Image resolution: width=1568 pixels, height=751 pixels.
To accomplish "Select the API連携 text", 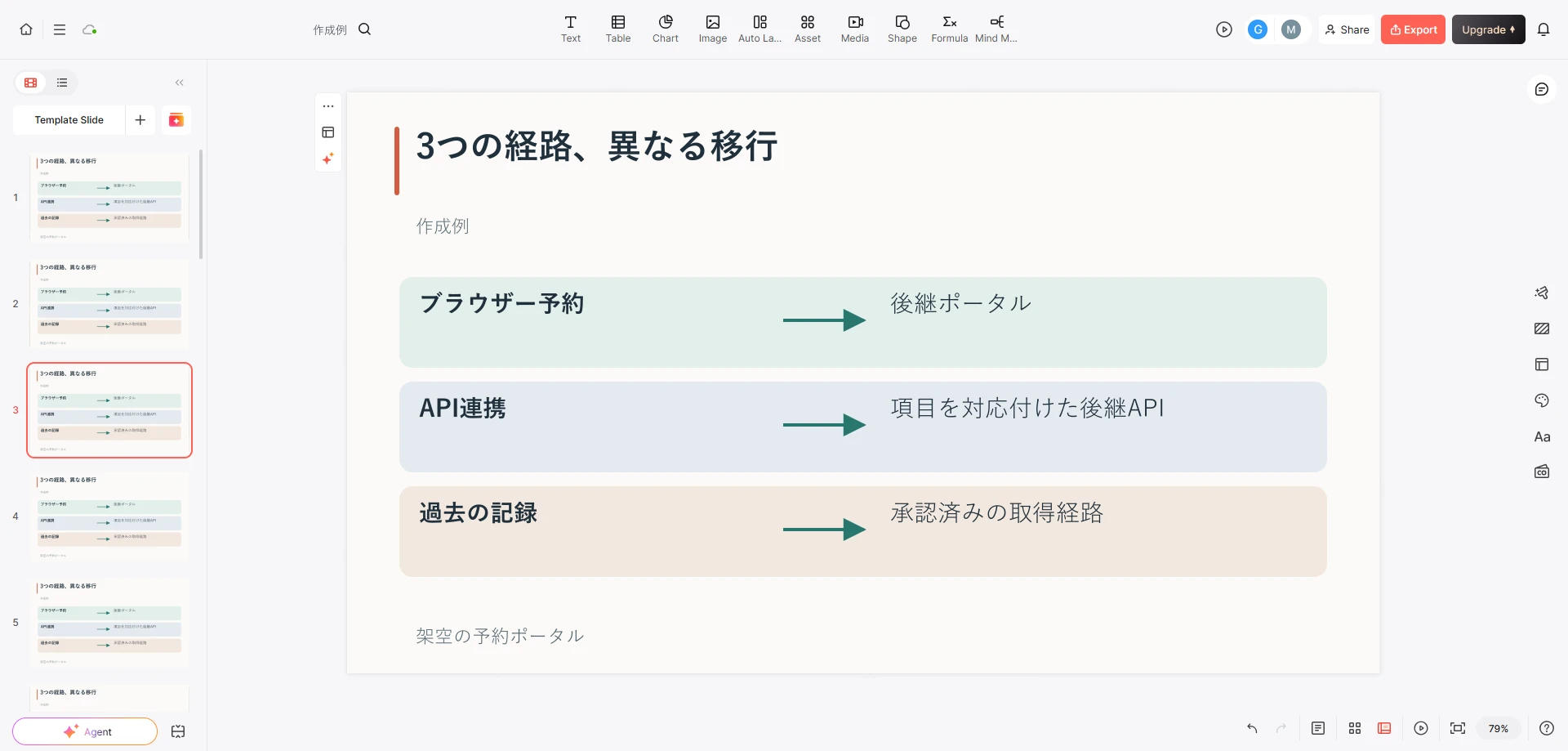I will (x=462, y=408).
